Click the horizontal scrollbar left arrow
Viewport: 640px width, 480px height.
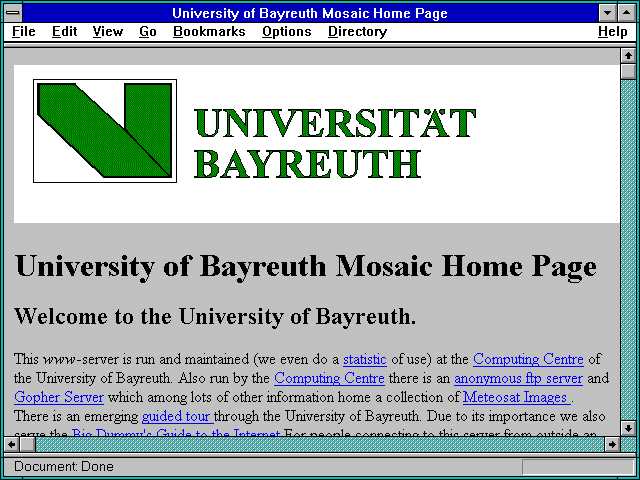coord(11,444)
